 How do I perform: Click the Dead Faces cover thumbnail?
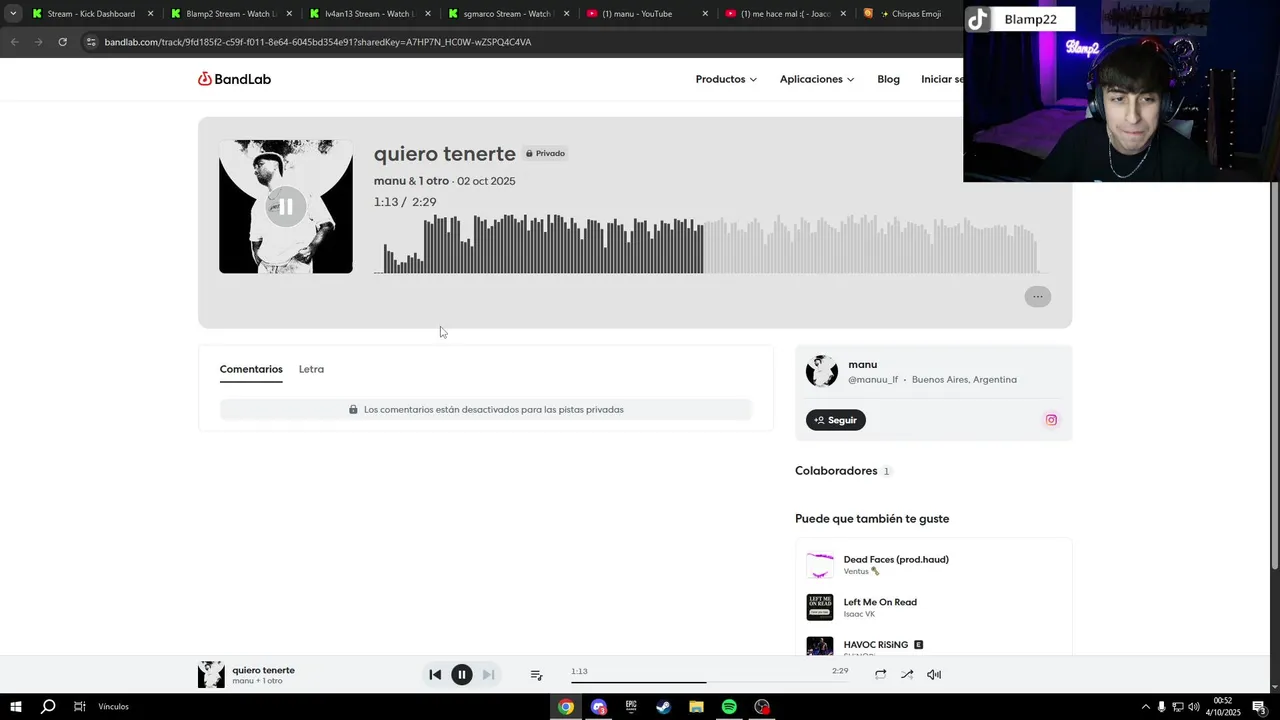tap(820, 565)
